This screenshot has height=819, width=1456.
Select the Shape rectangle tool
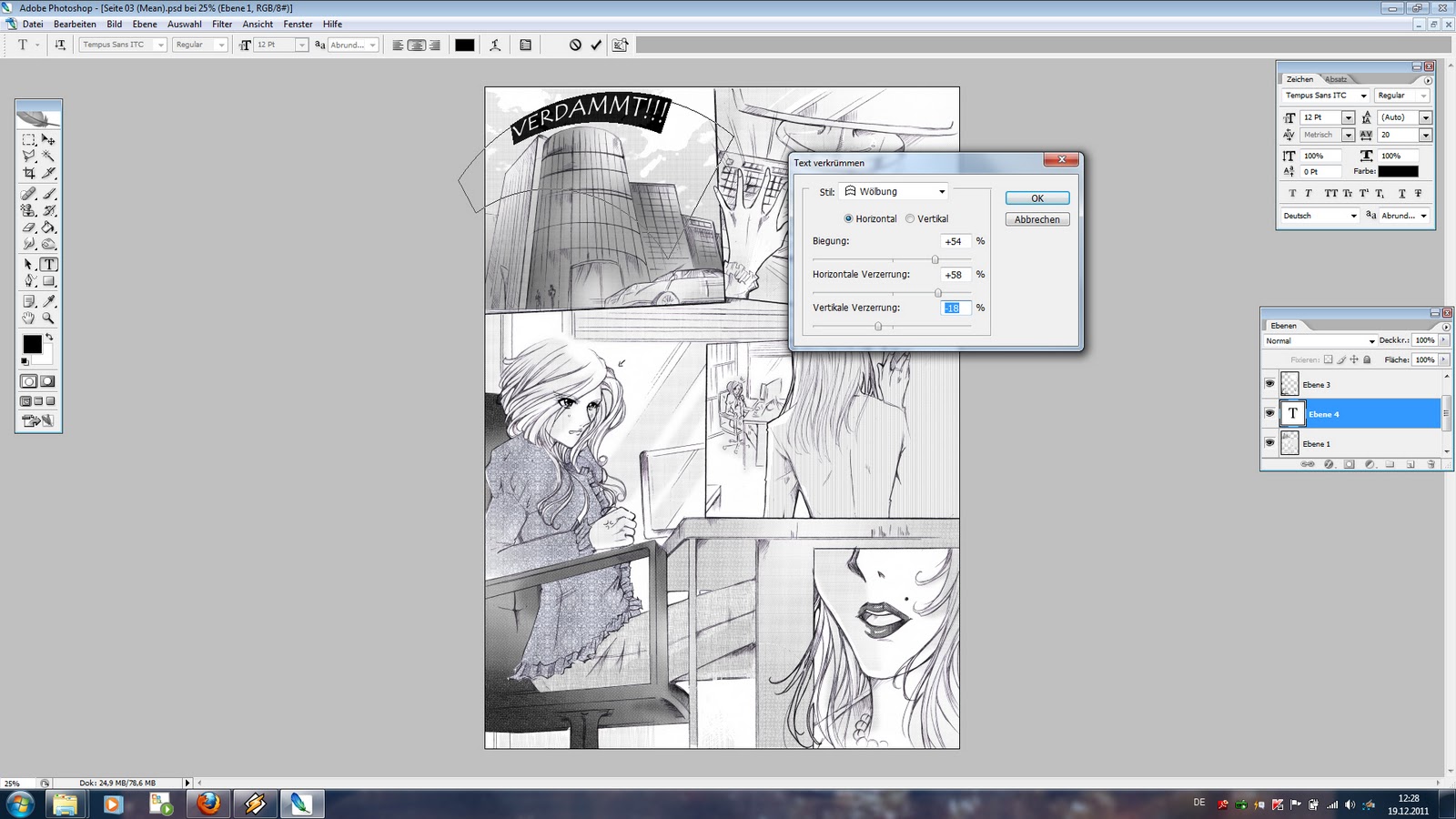(x=49, y=281)
